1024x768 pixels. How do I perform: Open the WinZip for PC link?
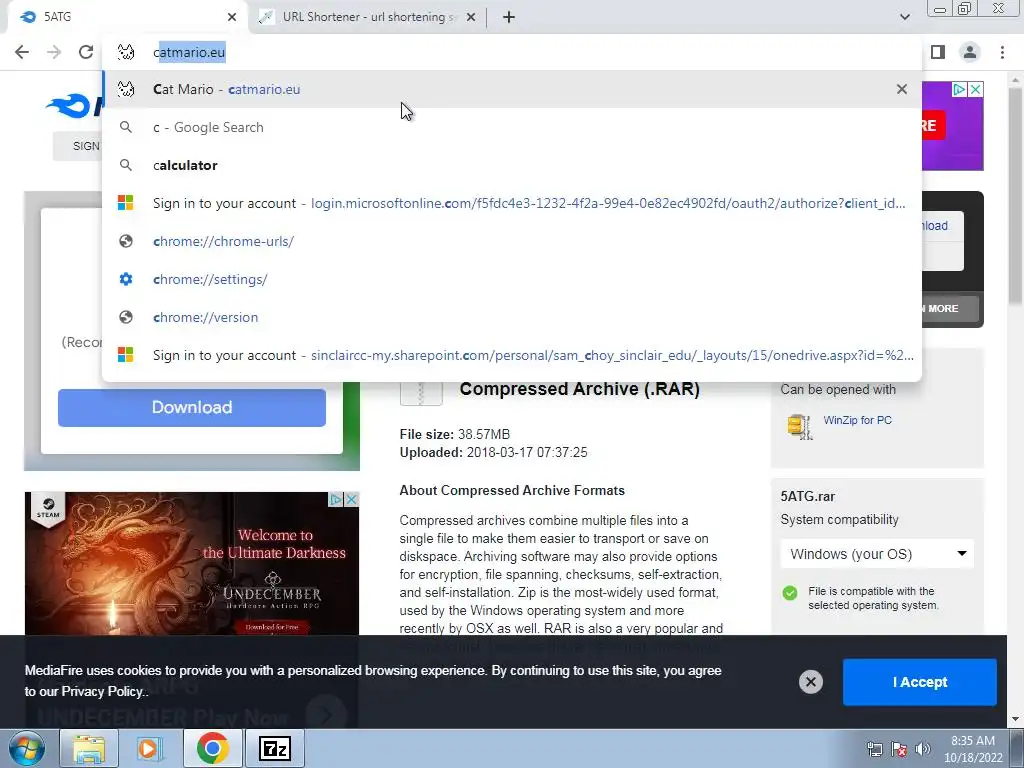pyautogui.click(x=857, y=420)
